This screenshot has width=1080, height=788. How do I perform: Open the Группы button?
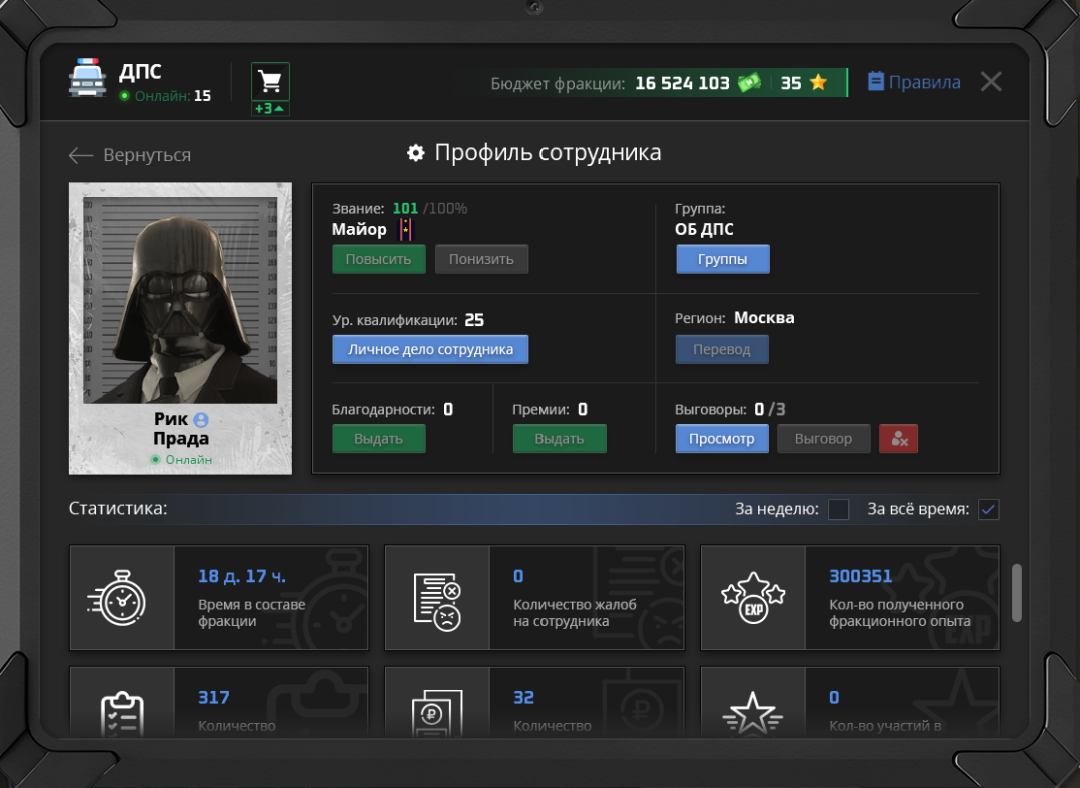tap(723, 259)
